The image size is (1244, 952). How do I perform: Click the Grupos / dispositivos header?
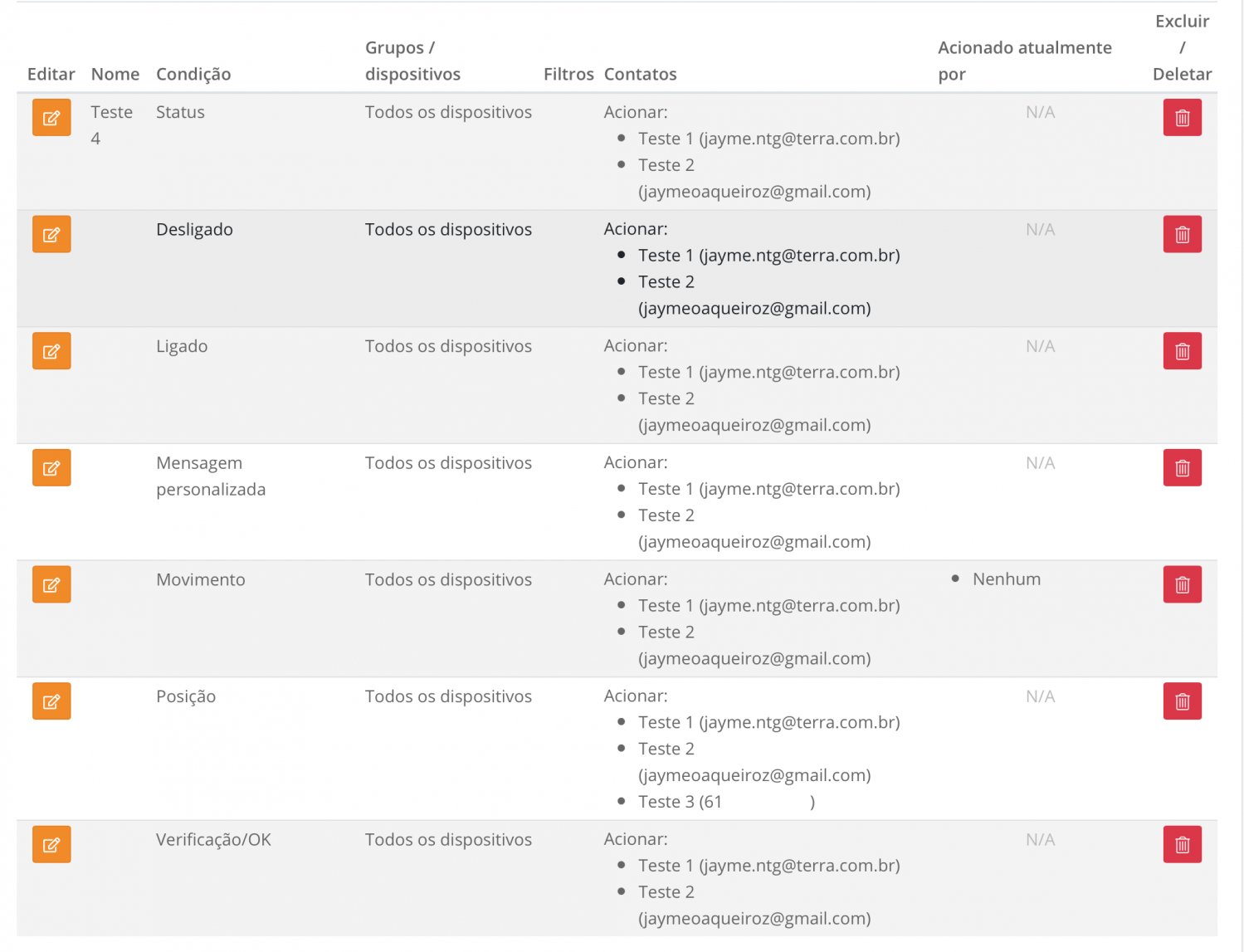click(412, 61)
